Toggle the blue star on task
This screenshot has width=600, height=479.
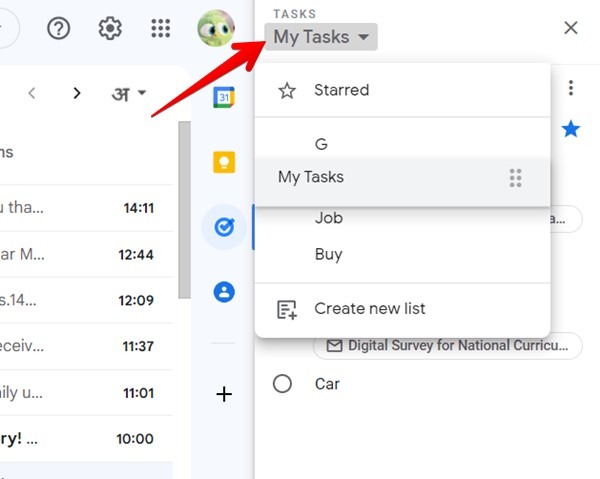coord(571,129)
